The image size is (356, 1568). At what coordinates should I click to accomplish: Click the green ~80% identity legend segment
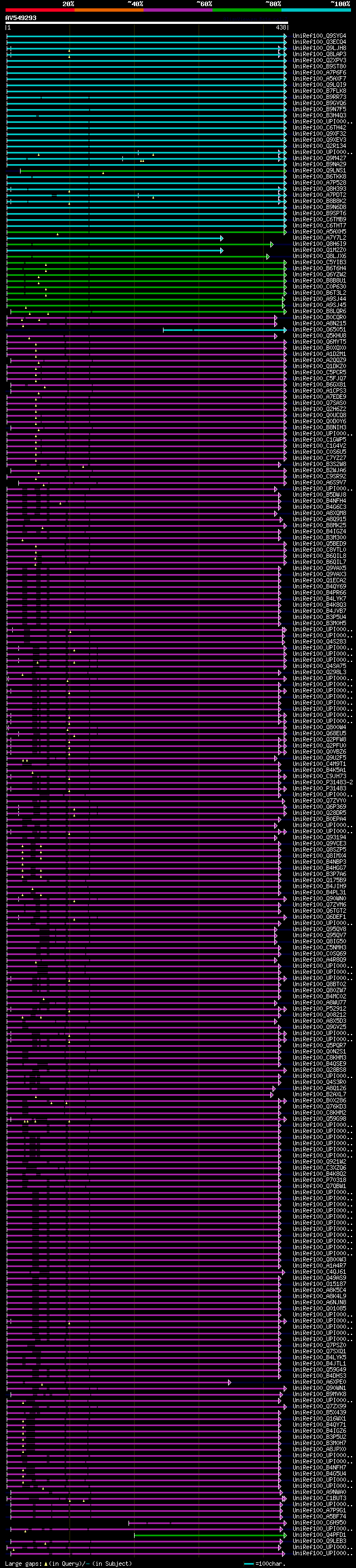247,10
